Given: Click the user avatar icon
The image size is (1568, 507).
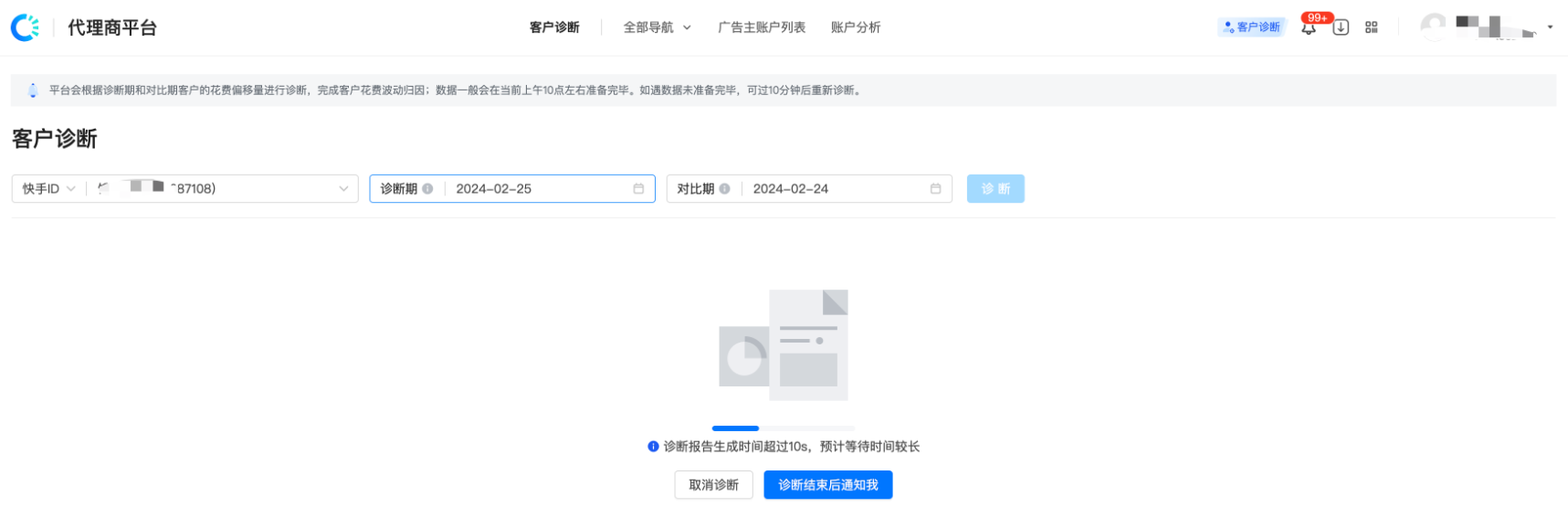Looking at the screenshot, I should [1434, 26].
